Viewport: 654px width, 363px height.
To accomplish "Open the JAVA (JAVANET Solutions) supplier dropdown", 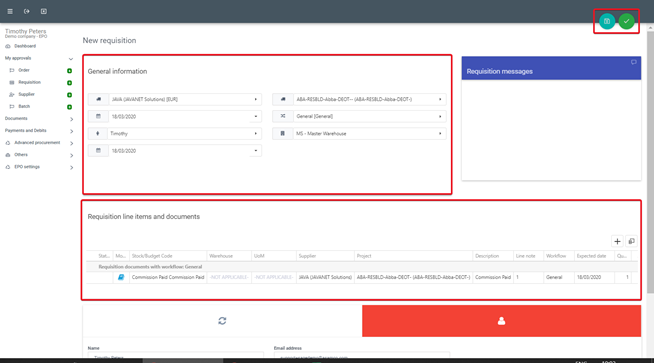I will (x=175, y=99).
